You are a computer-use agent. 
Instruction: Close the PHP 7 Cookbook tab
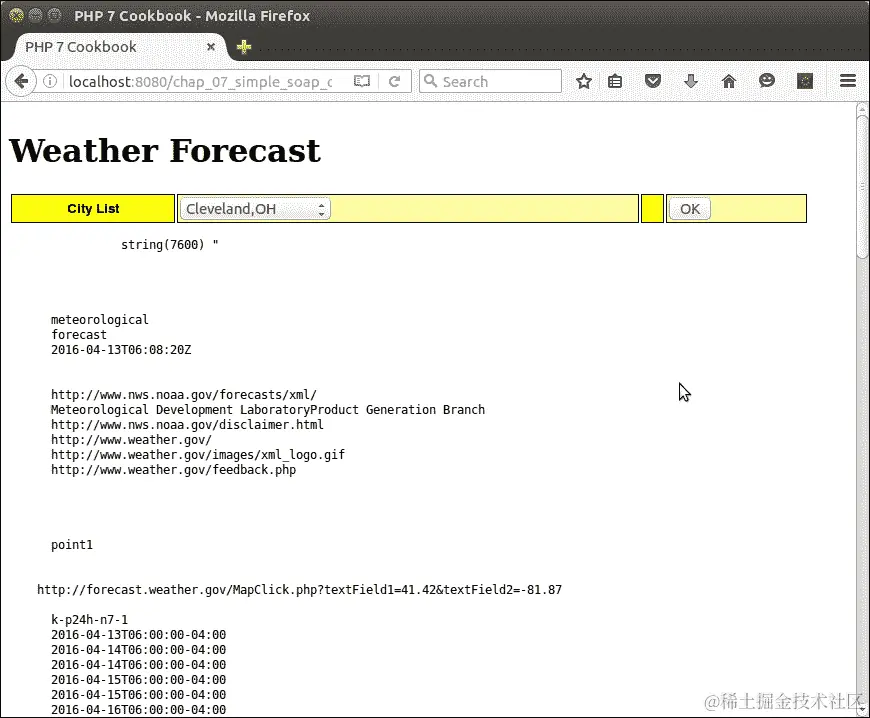tap(211, 47)
